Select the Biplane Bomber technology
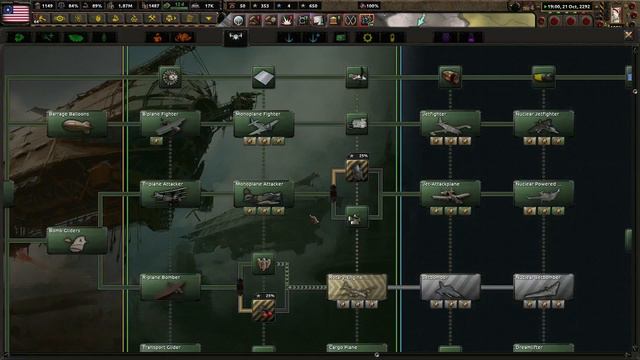640x360 pixels. (170, 287)
